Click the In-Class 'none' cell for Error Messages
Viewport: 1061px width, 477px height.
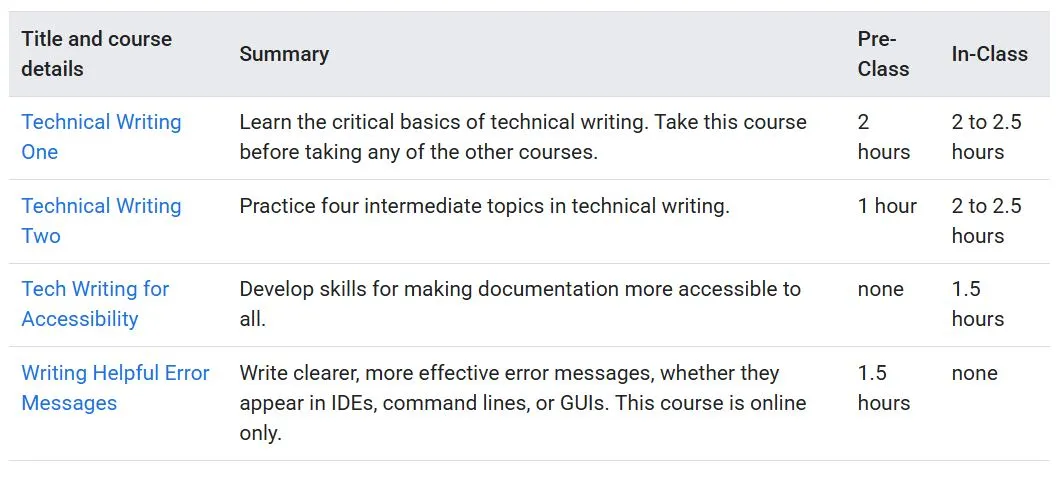tap(974, 373)
